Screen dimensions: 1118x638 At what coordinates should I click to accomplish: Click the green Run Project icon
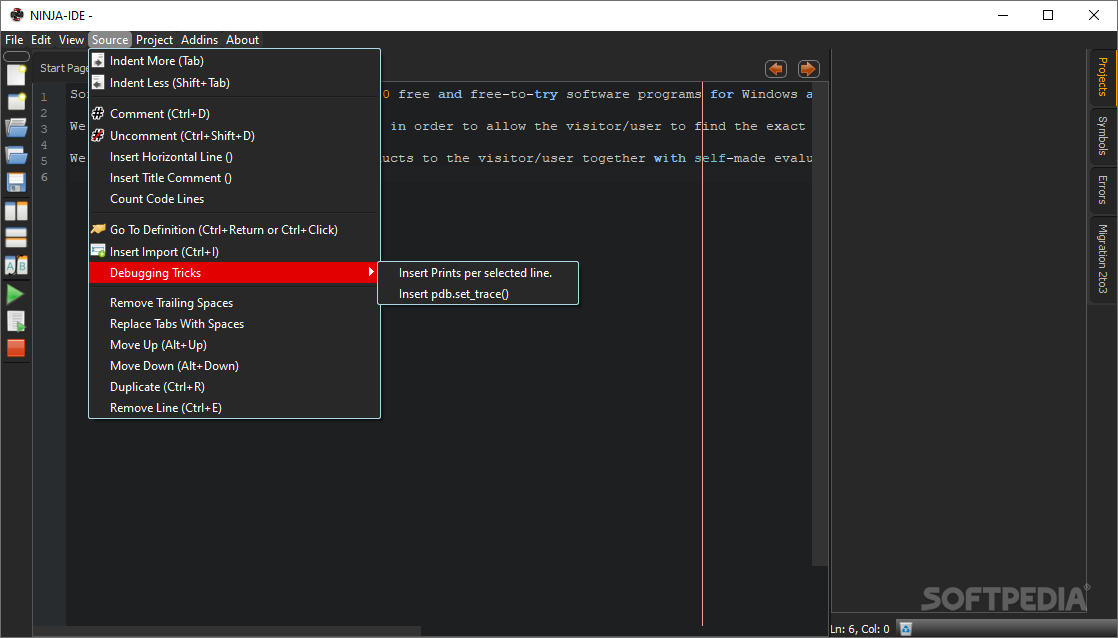[15, 294]
